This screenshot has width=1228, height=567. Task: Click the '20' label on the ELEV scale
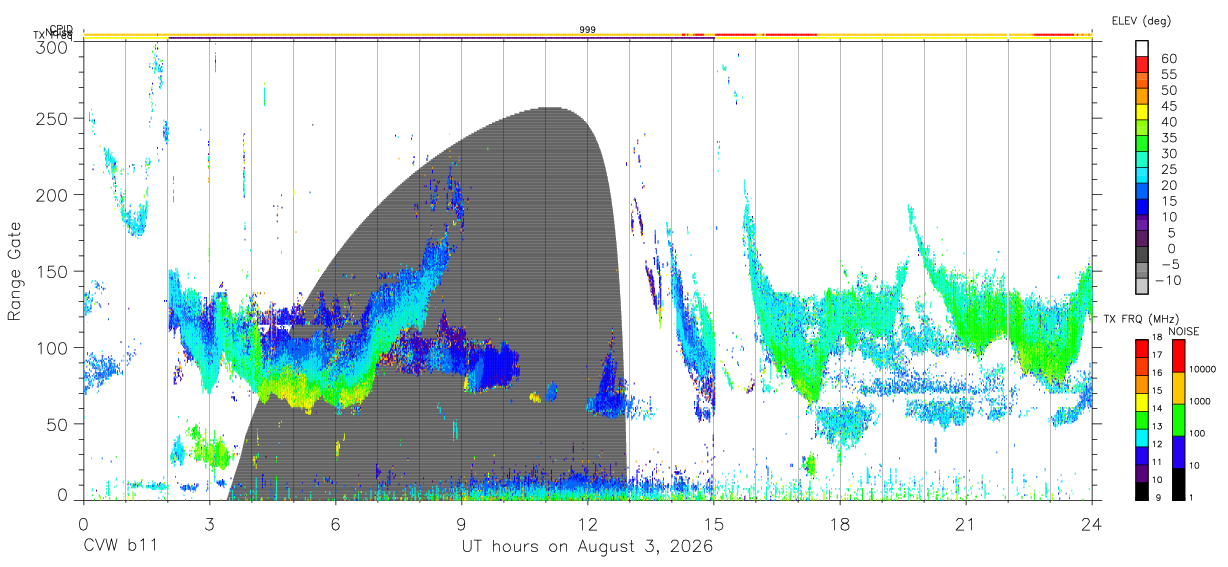pyautogui.click(x=1168, y=185)
